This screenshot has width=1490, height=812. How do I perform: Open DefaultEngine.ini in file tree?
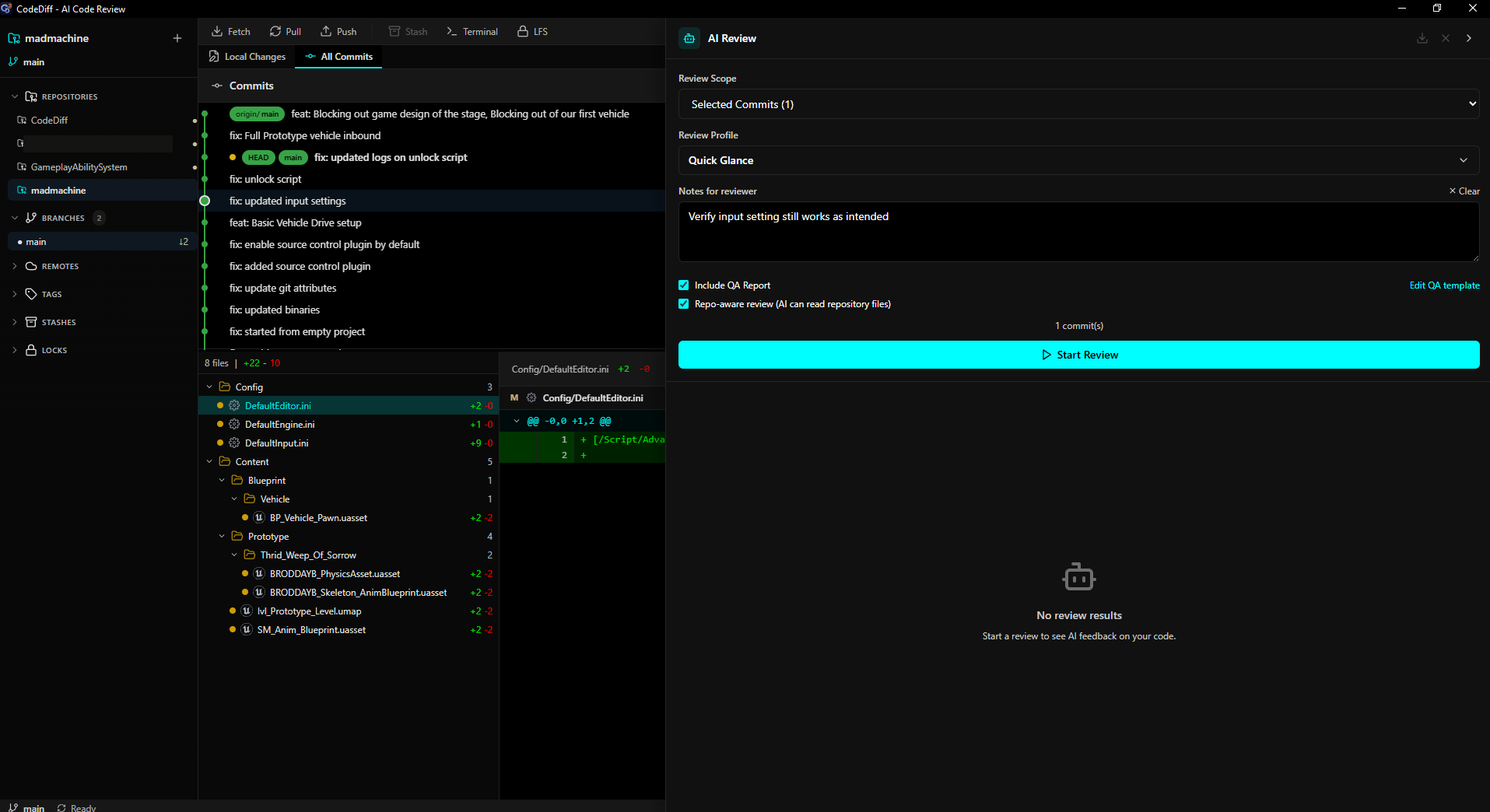pyautogui.click(x=349, y=424)
